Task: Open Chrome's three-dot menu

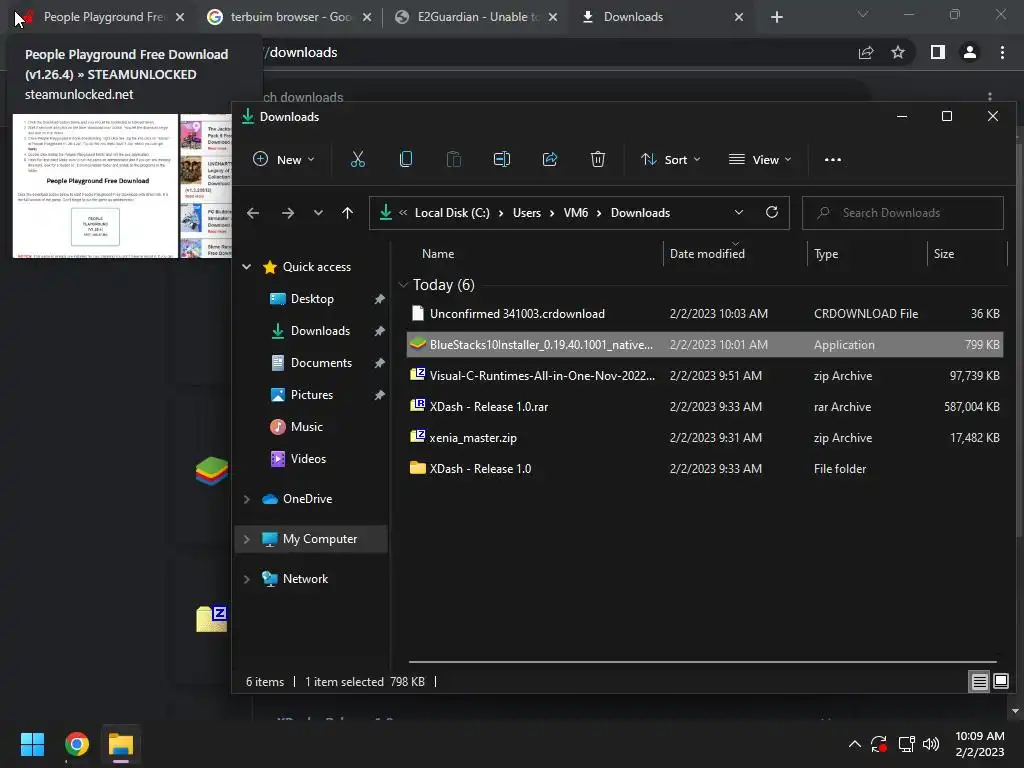Action: click(1002, 52)
